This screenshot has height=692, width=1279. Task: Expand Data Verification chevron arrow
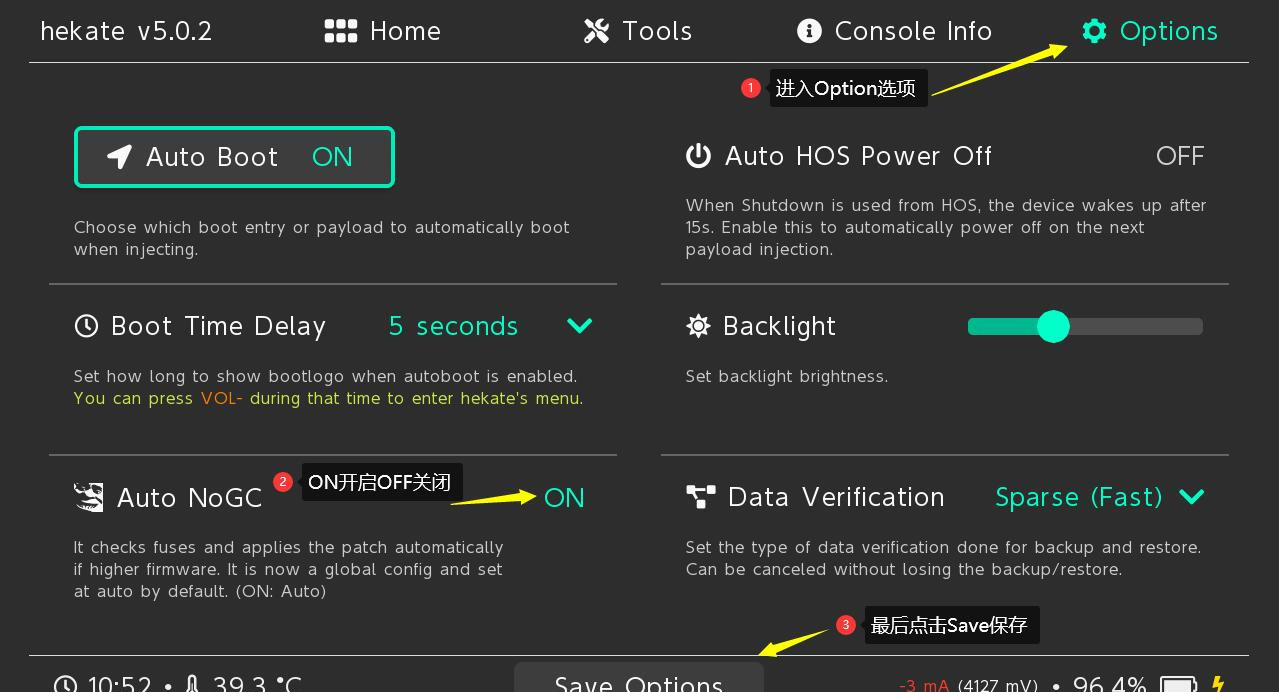[x=1192, y=497]
